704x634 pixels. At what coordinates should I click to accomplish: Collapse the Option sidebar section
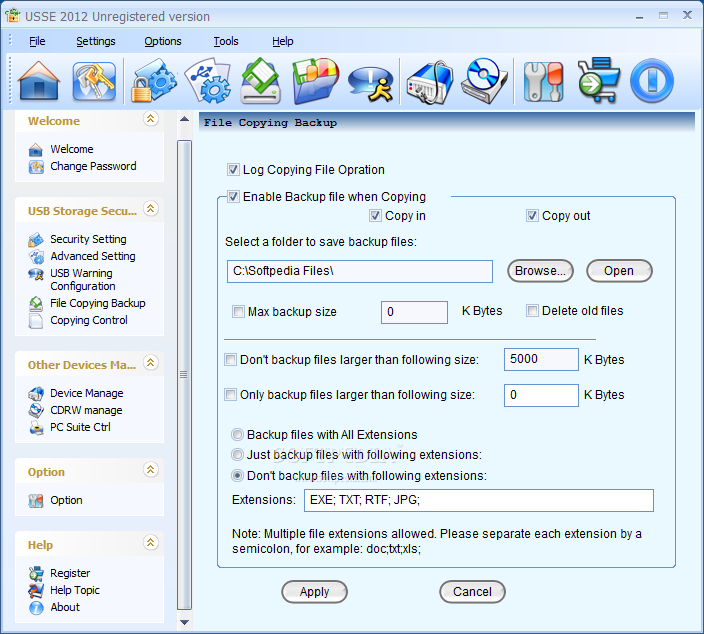(x=150, y=470)
